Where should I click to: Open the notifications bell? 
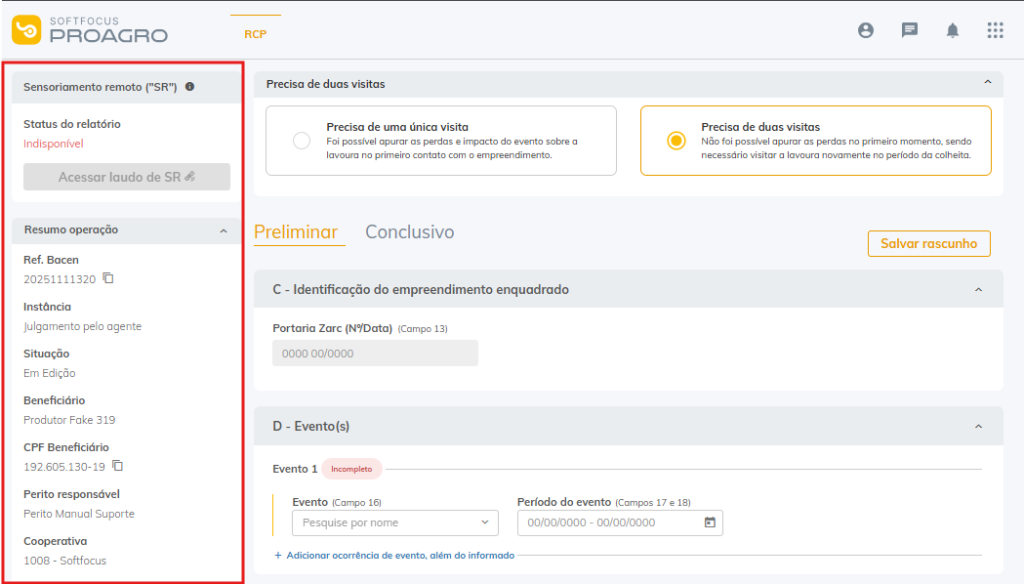[x=952, y=30]
